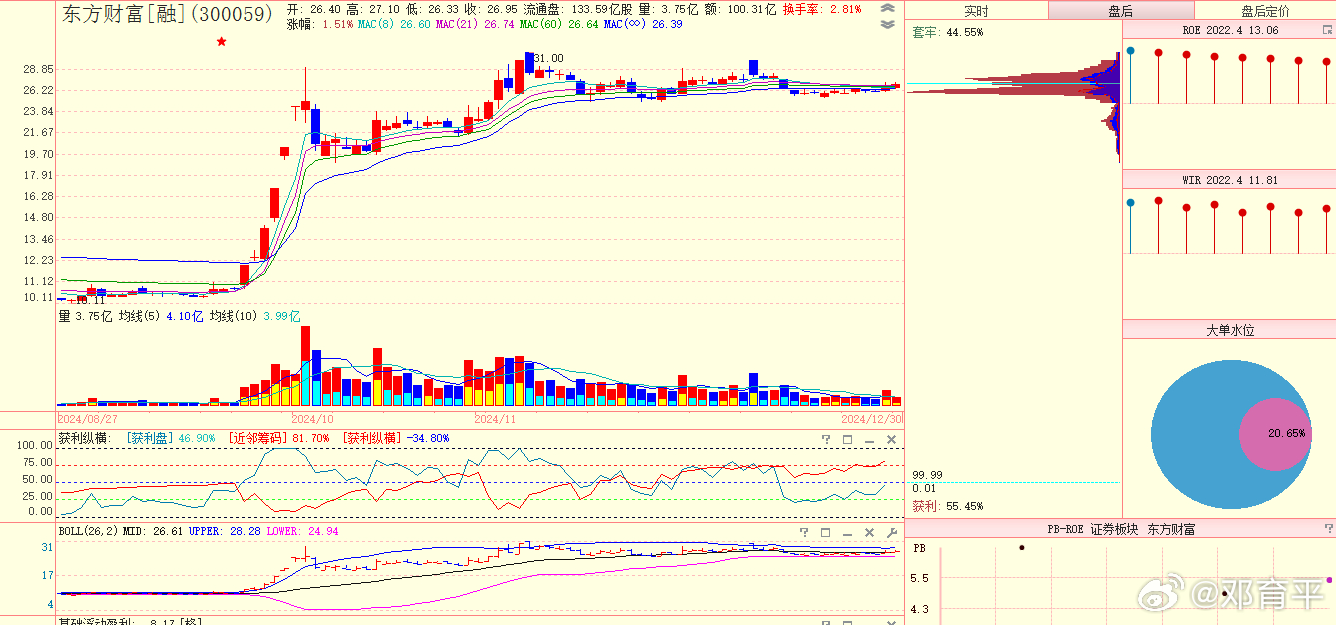Click the 套牢: 44.55% chip label
Image resolution: width=1336 pixels, height=625 pixels.
pyautogui.click(x=947, y=32)
